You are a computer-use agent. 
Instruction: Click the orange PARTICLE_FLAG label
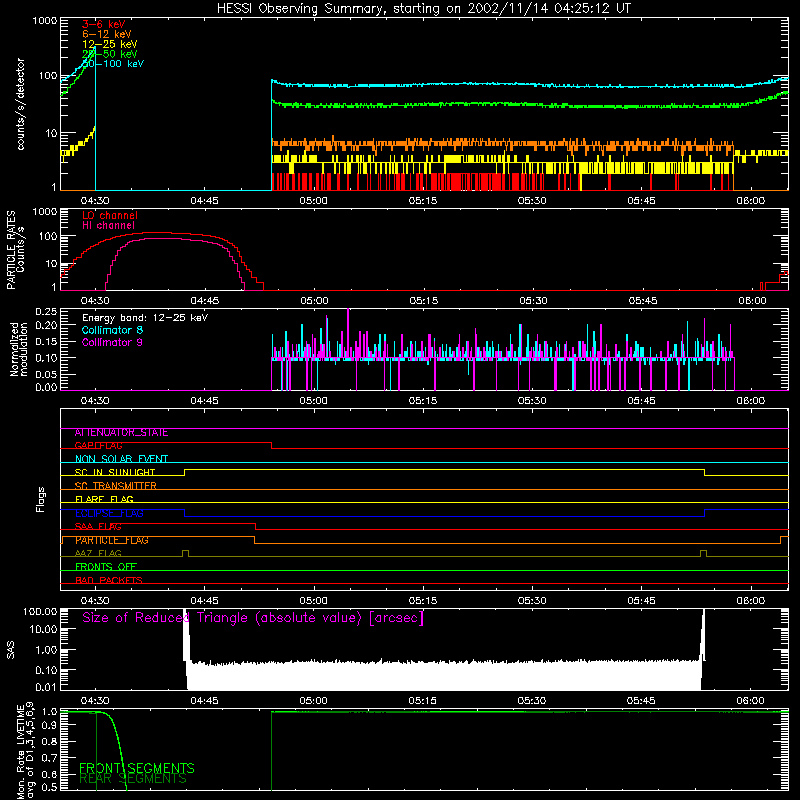click(112, 540)
